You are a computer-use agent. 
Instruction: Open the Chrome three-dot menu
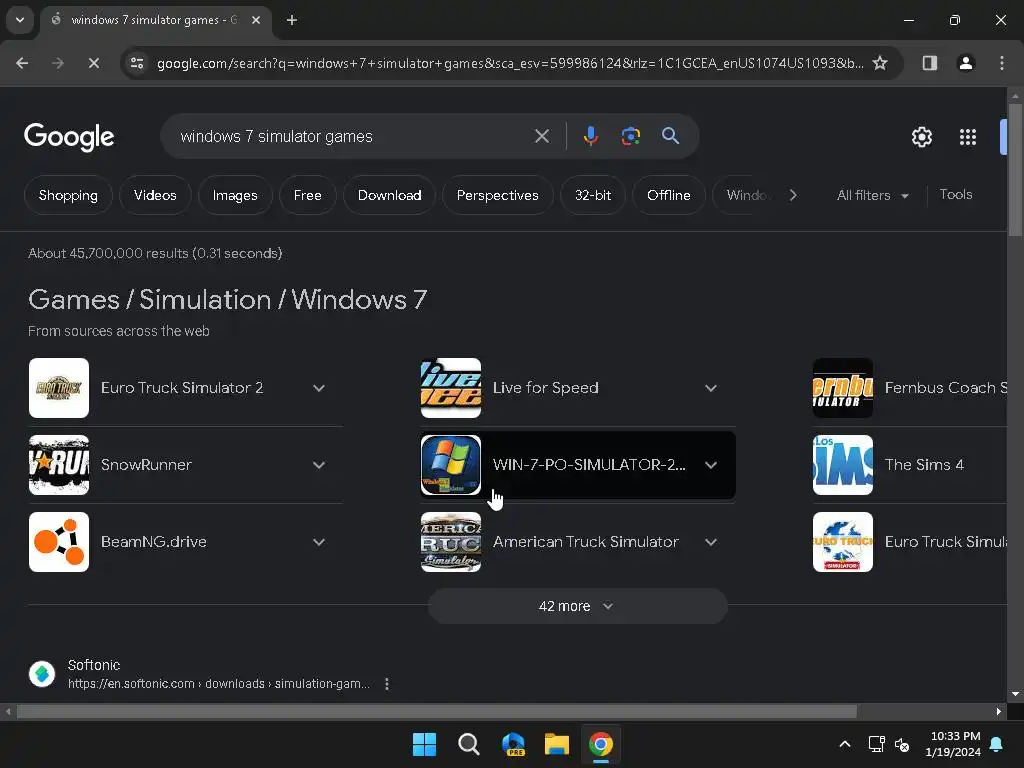click(1001, 63)
